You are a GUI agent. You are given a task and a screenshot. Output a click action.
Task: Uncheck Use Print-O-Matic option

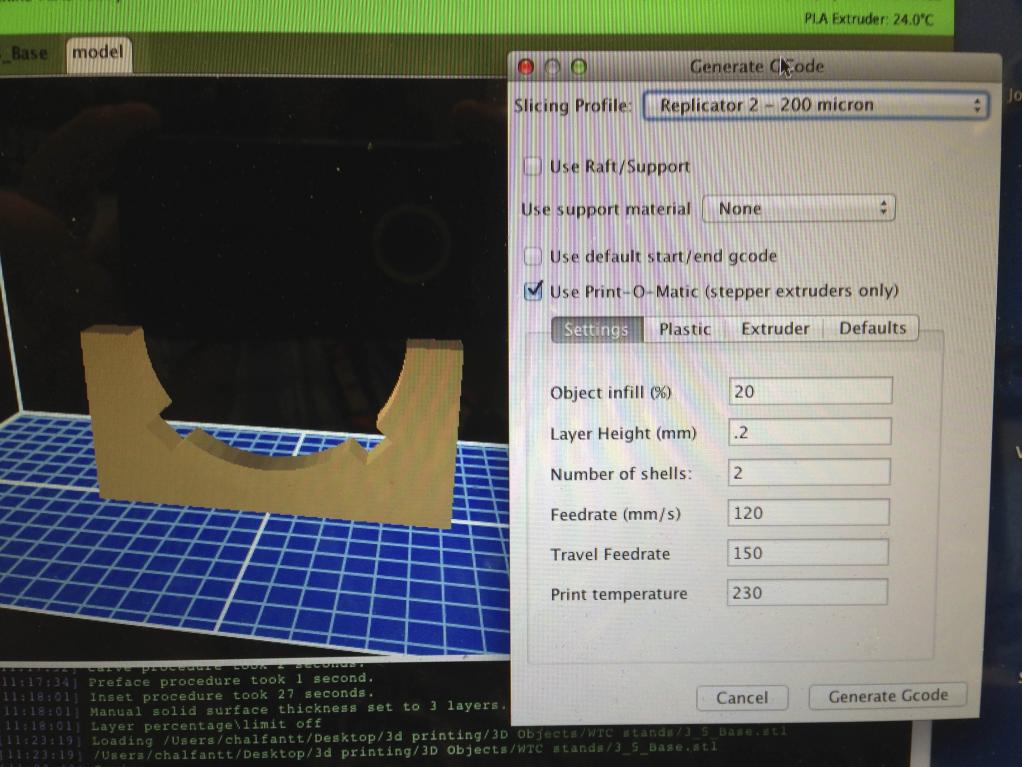coord(534,291)
